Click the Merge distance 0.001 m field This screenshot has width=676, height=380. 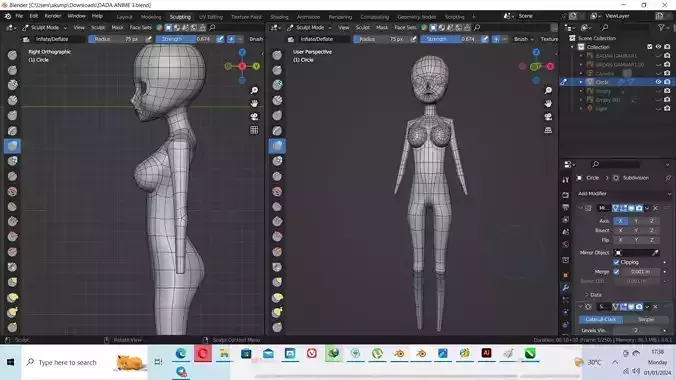click(640, 272)
